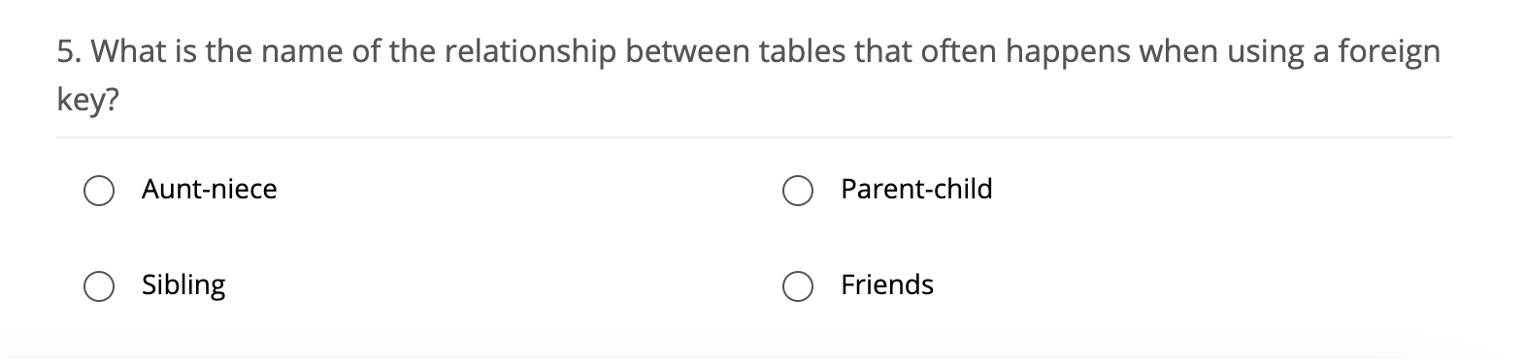Screen dimensions: 1524x360
Task: Mark the Sibling radio button
Action: (98, 286)
